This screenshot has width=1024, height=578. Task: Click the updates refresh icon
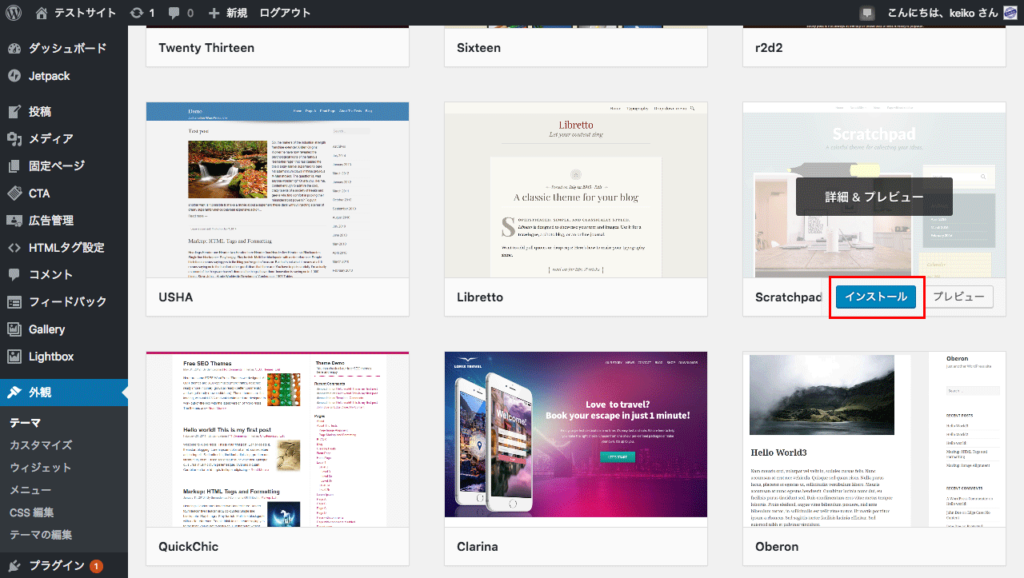click(x=136, y=12)
